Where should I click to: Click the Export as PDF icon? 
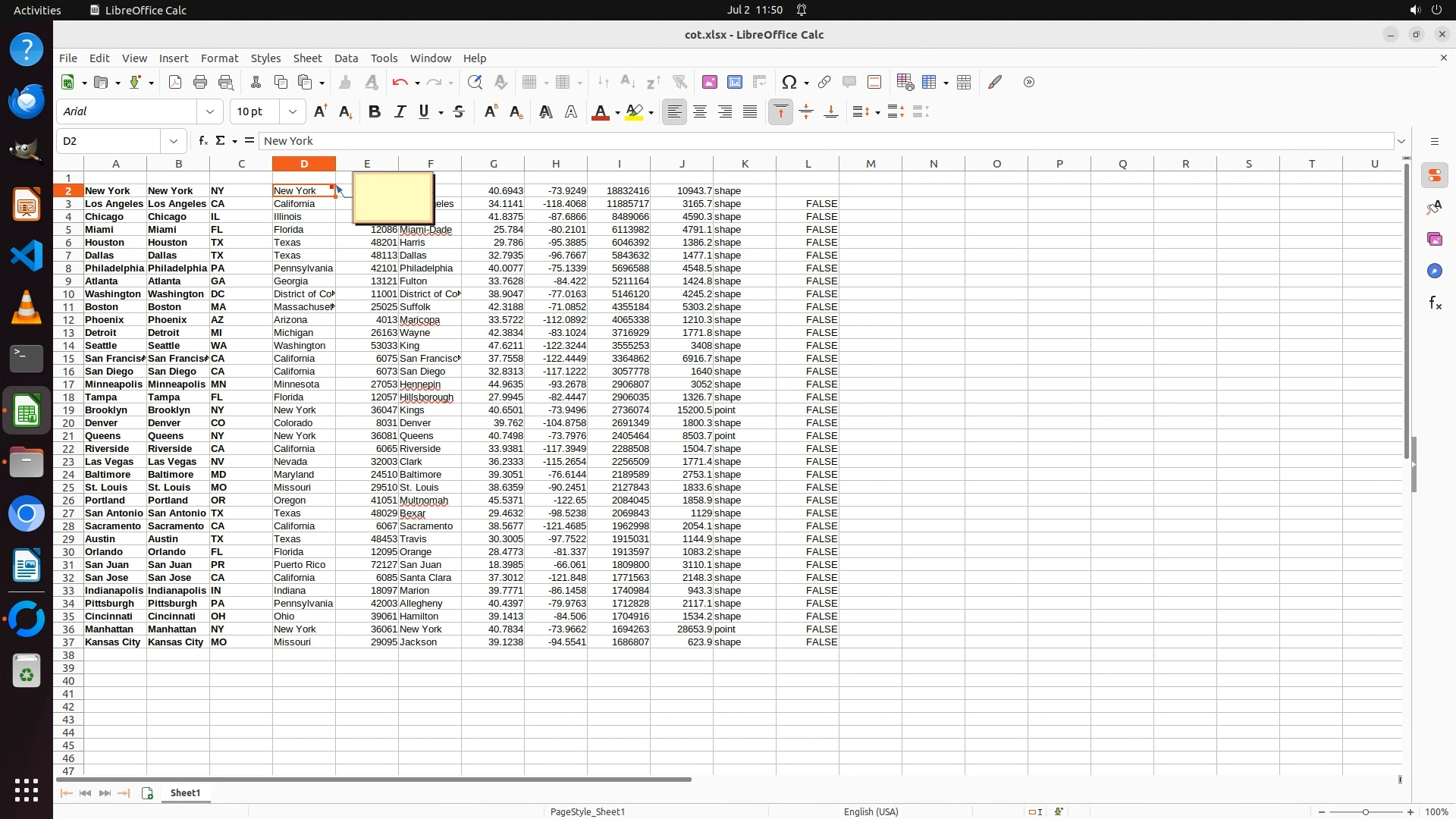175,83
